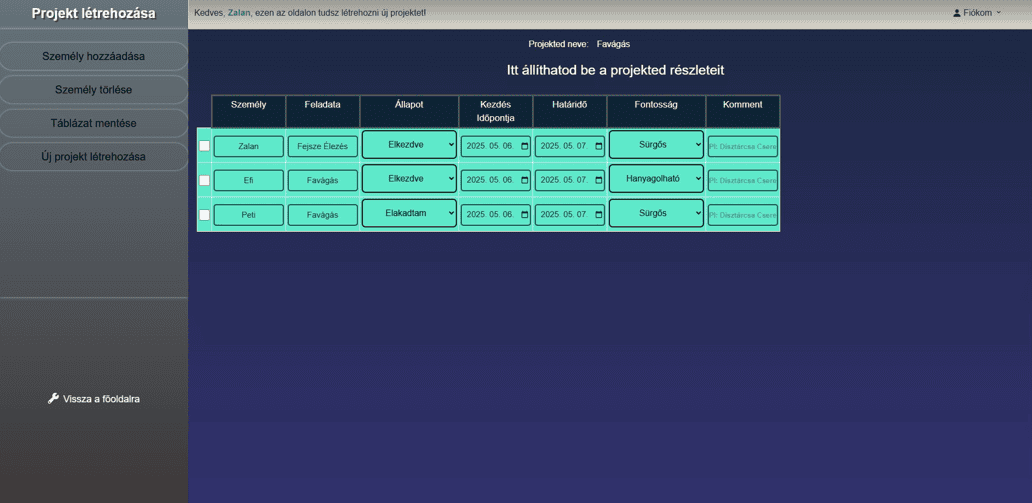
Task: Click Új projekt létrehozása button
Action: click(93, 157)
